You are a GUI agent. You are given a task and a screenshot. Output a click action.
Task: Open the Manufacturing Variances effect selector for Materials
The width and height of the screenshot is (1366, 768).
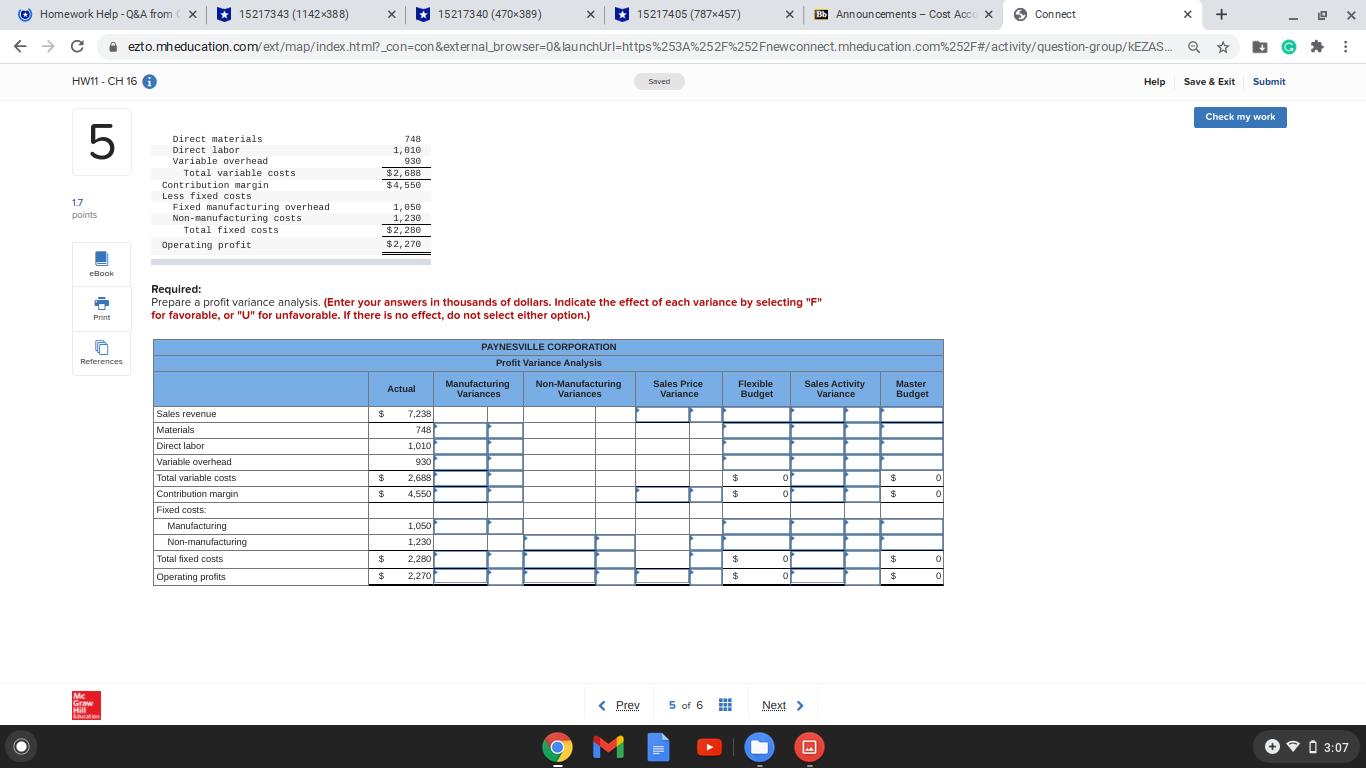coord(505,430)
